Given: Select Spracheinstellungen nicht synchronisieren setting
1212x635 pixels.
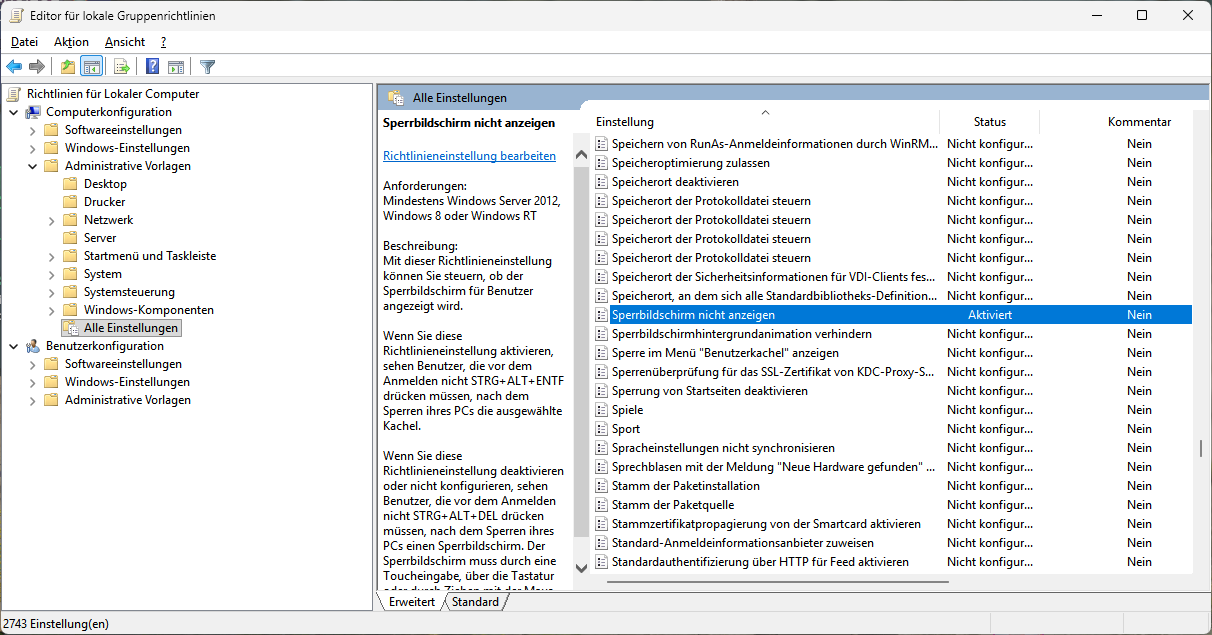Looking at the screenshot, I should point(723,448).
